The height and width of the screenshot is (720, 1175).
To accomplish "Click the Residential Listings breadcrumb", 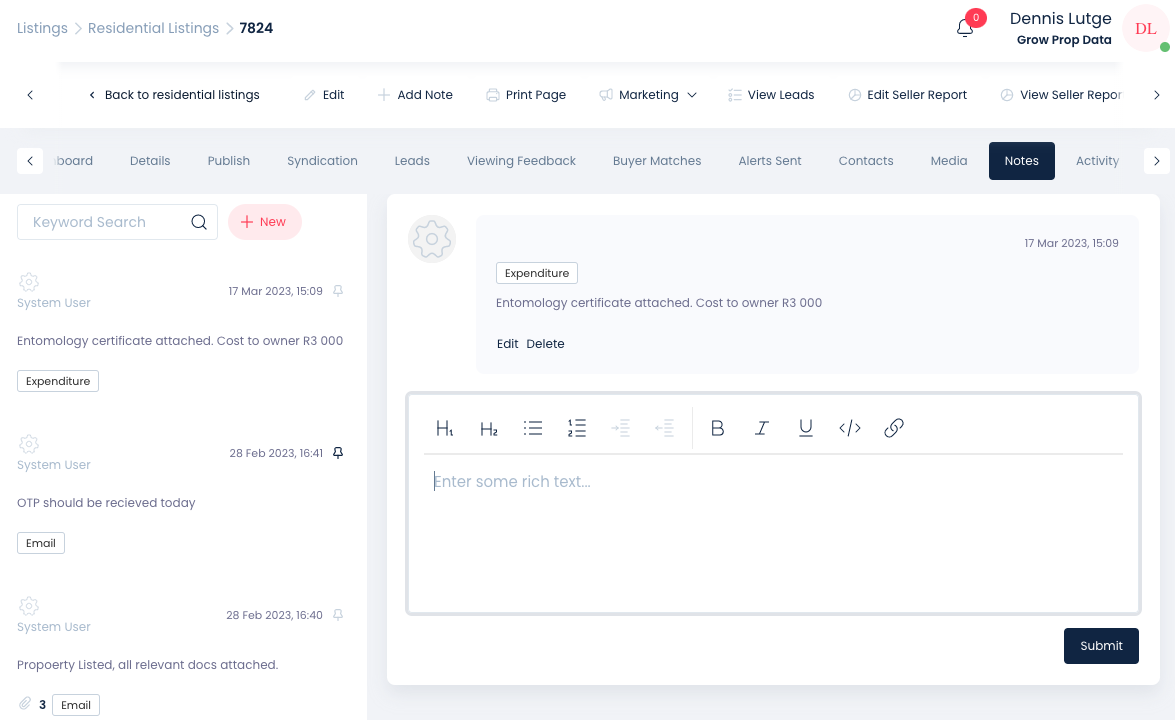I will coord(153,28).
